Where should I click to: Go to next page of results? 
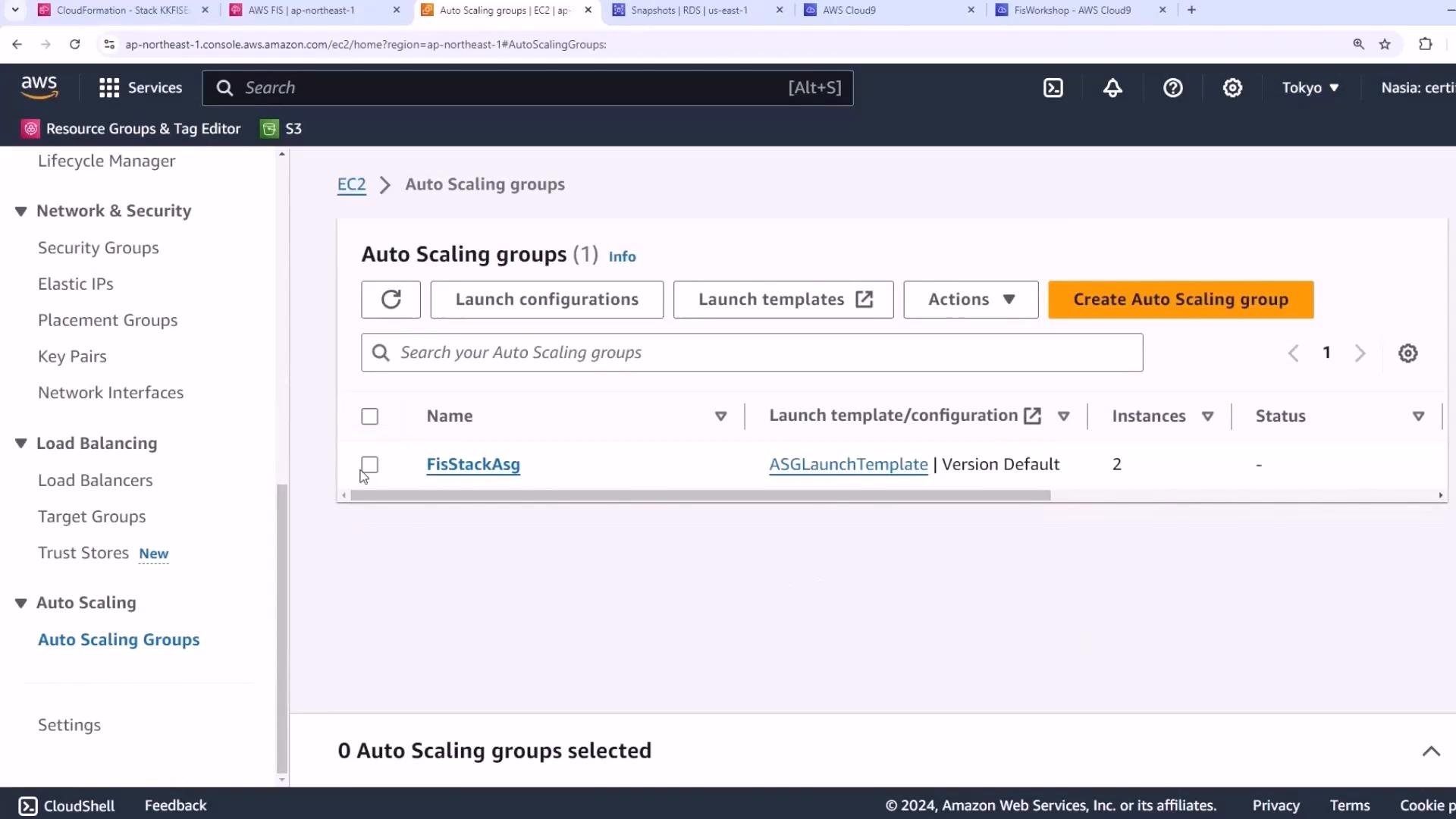(x=1360, y=353)
